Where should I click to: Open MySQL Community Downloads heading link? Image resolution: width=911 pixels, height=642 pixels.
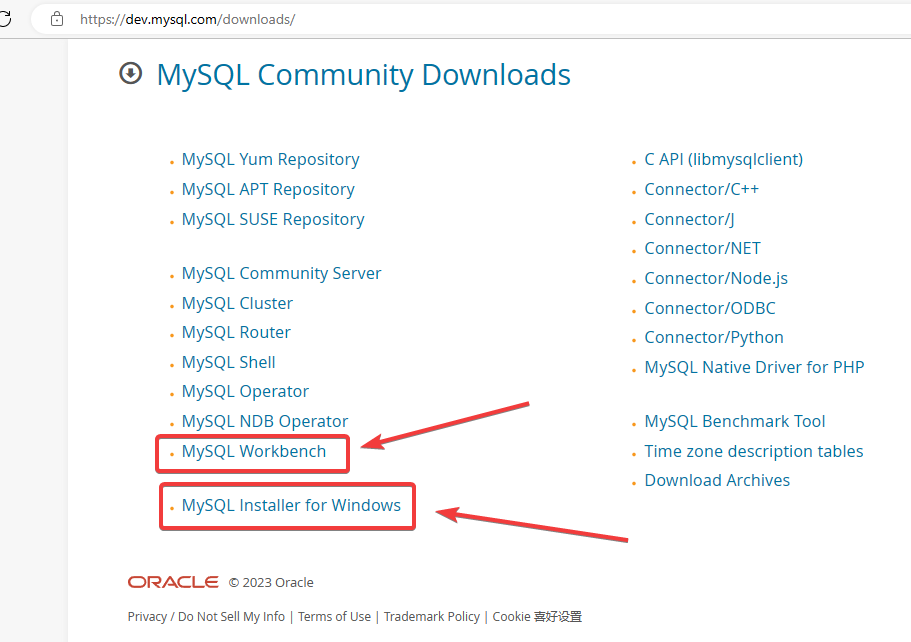click(364, 75)
